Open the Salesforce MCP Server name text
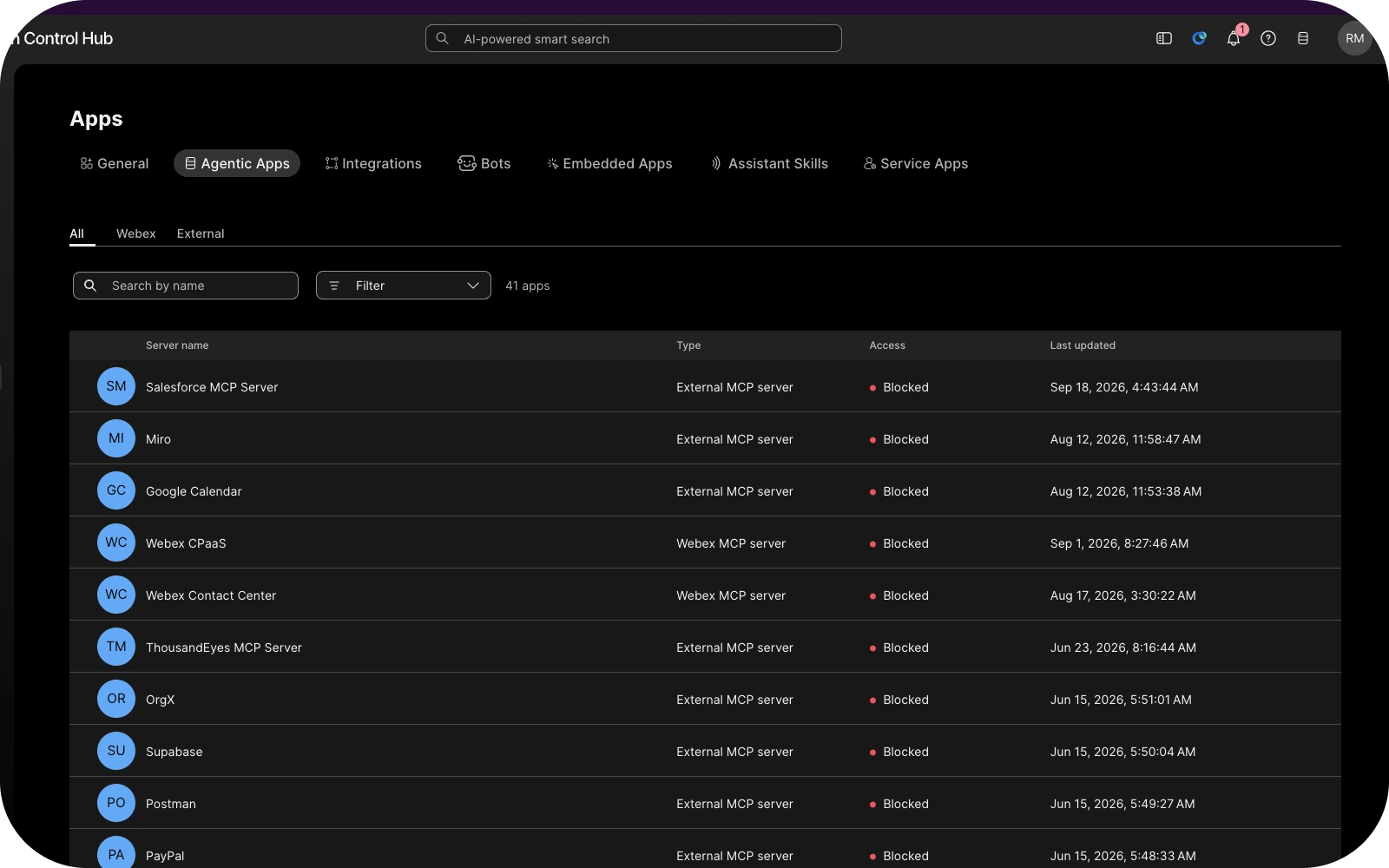The width and height of the screenshot is (1389, 868). pyautogui.click(x=212, y=387)
